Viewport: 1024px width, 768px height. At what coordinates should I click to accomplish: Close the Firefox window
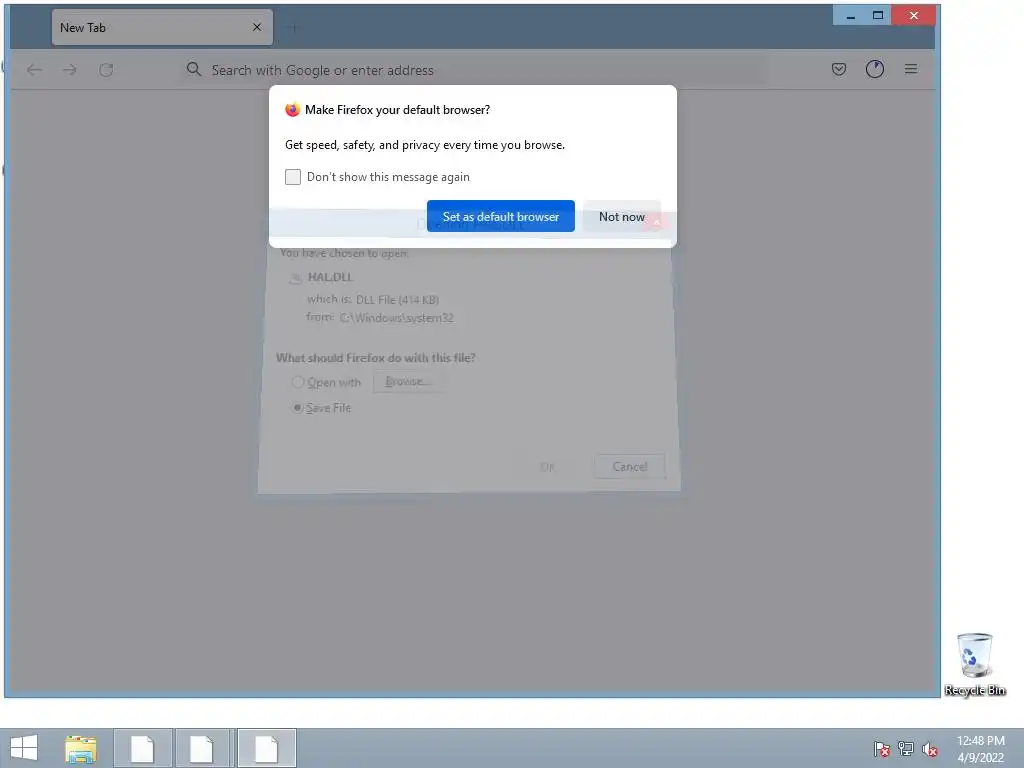914,16
